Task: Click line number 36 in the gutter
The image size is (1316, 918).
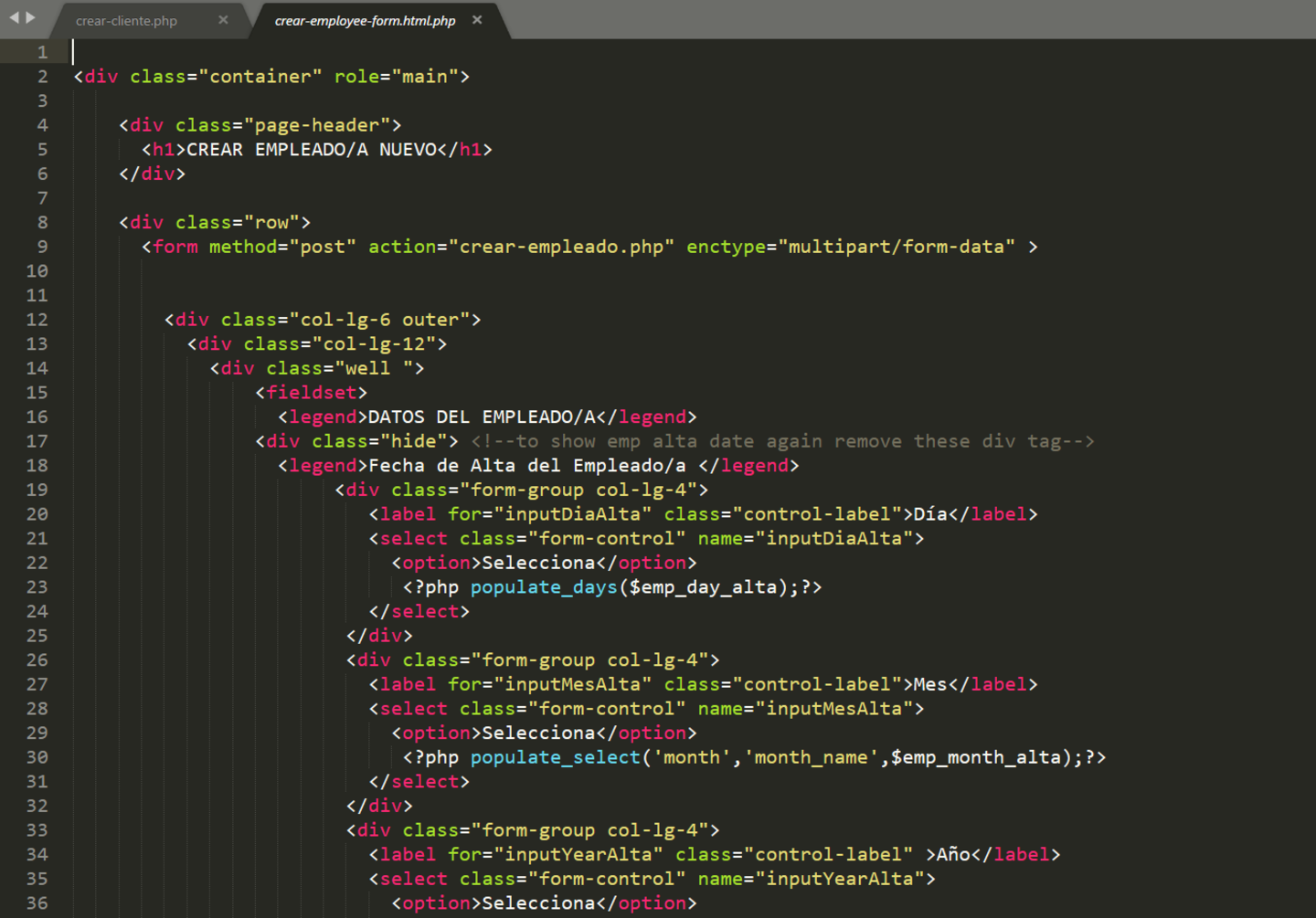Action: [x=37, y=903]
